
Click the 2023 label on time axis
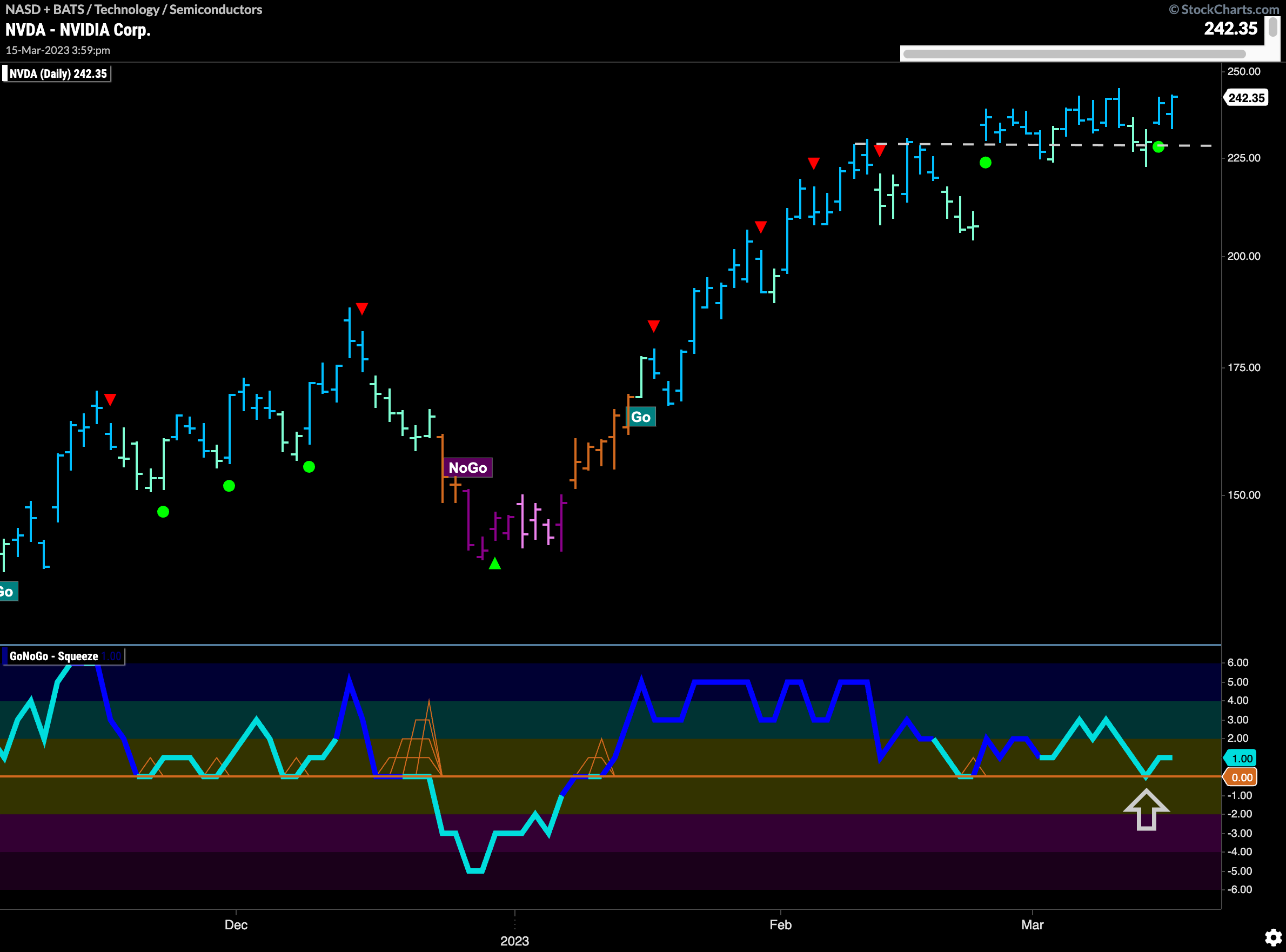[x=514, y=941]
